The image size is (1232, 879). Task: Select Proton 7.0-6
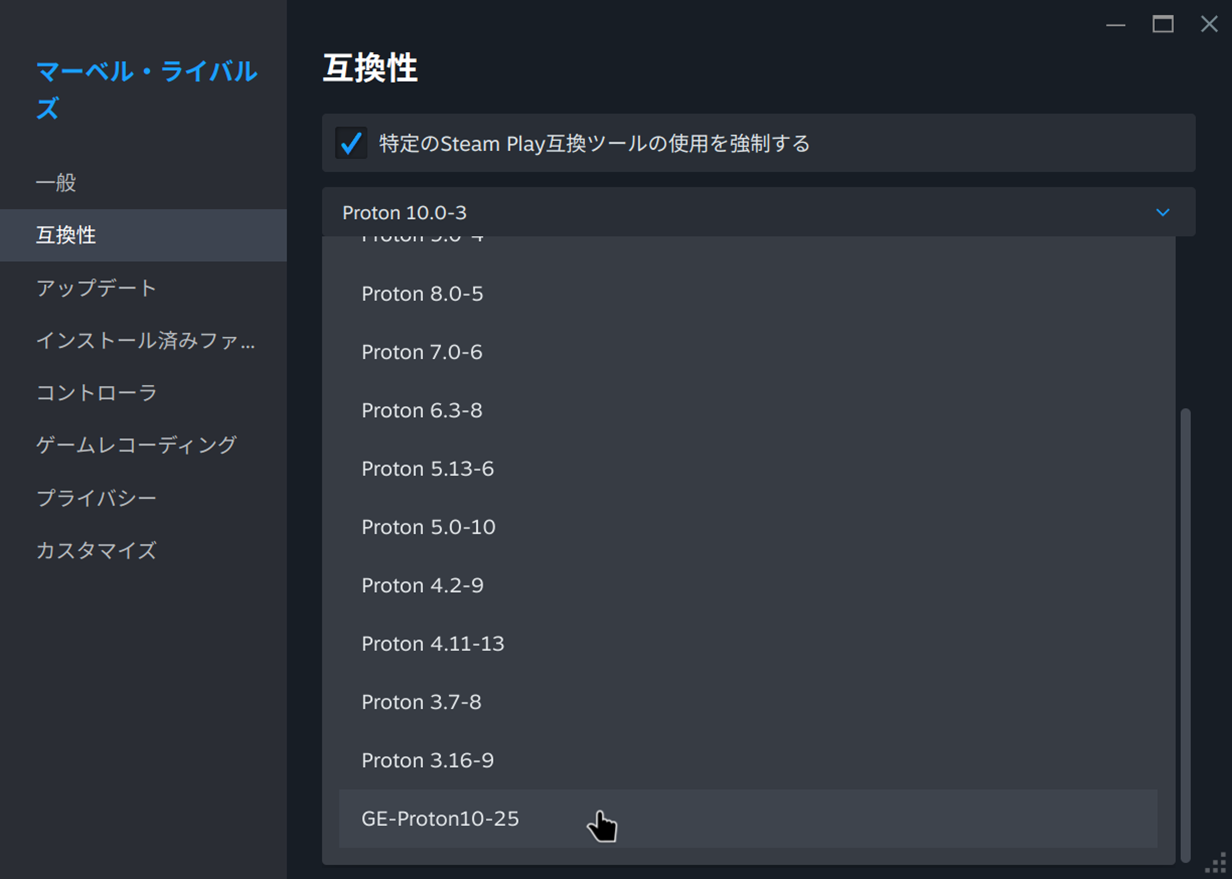tap(421, 352)
